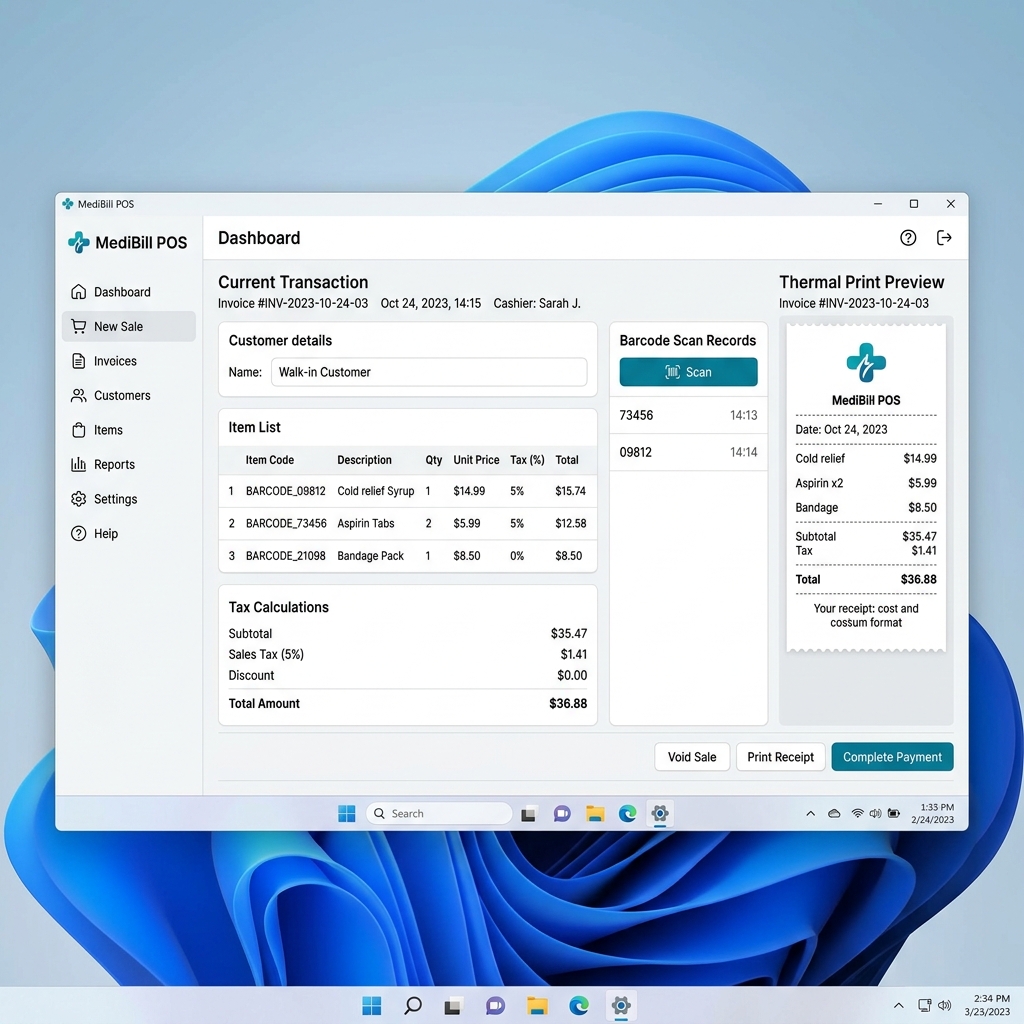Open File Explorer on desktop taskbar

coord(537,1006)
